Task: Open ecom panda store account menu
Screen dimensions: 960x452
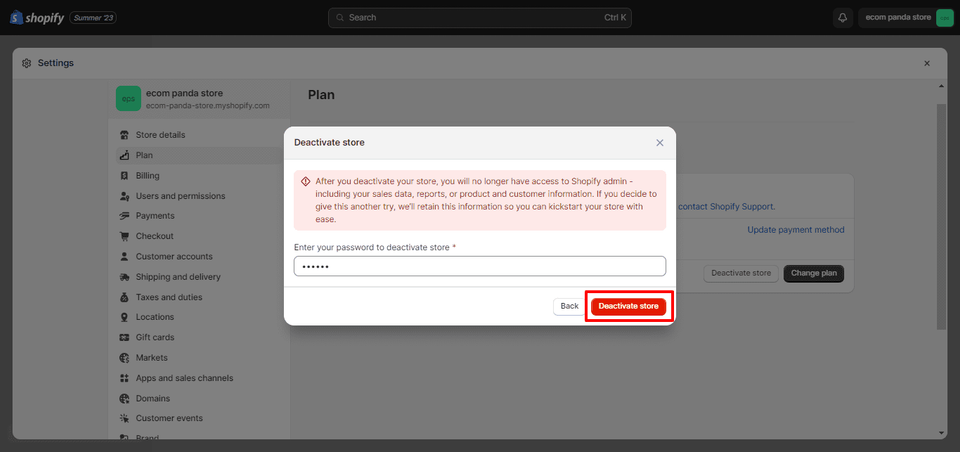Action: tap(906, 18)
